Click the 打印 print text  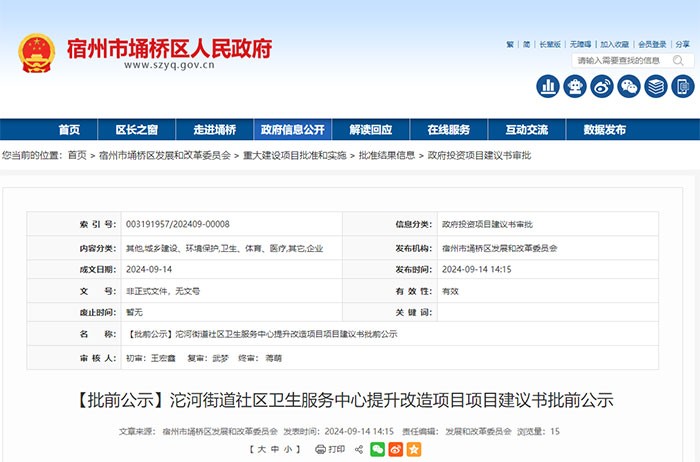(337, 450)
